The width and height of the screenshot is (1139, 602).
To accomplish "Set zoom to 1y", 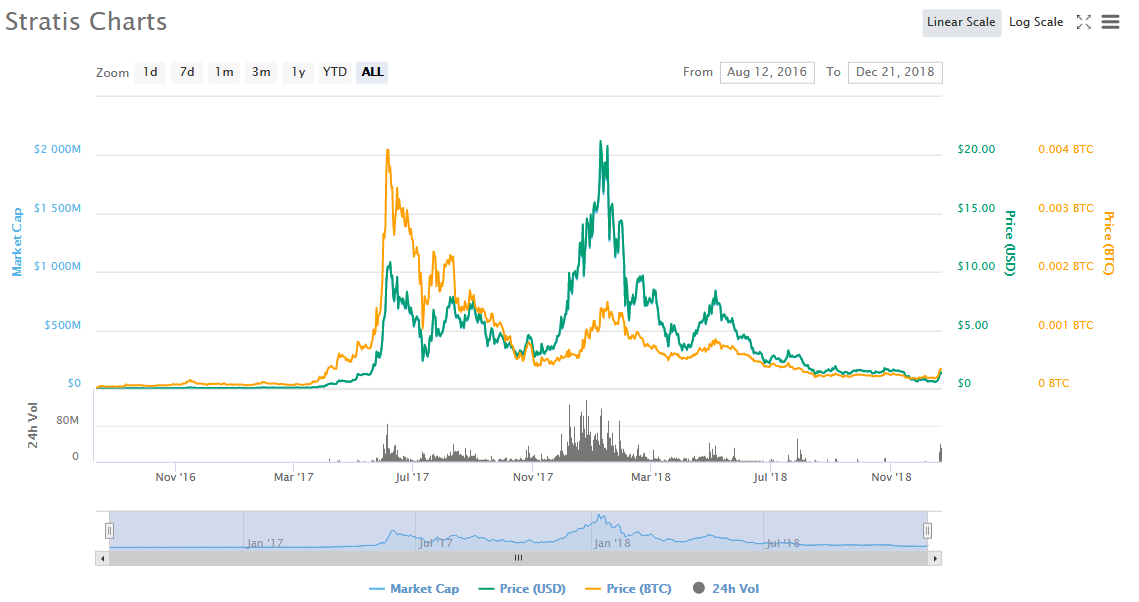I will [298, 72].
